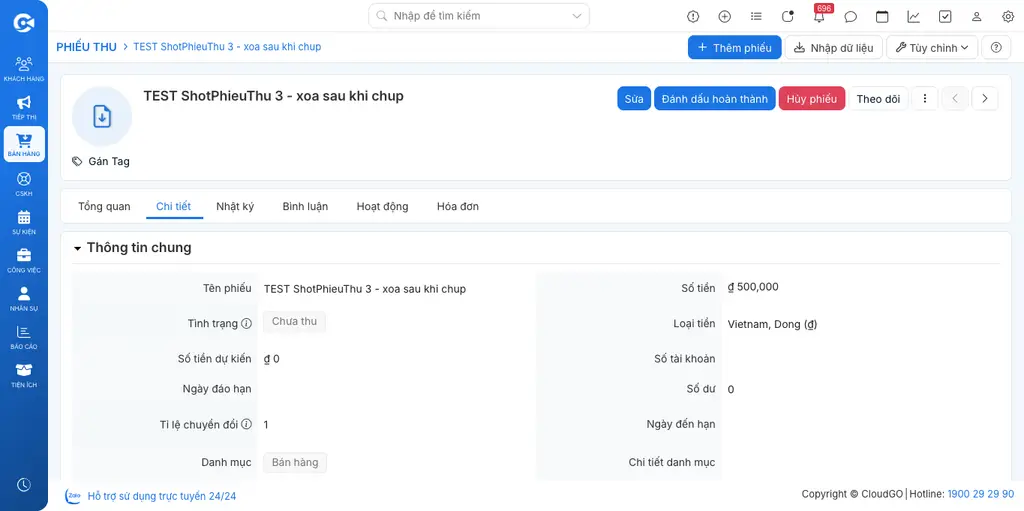Open Hỗ trợ sử dụng trực tuyến 24/24 link
Screen dimensions: 1024x511
pyautogui.click(x=162, y=496)
